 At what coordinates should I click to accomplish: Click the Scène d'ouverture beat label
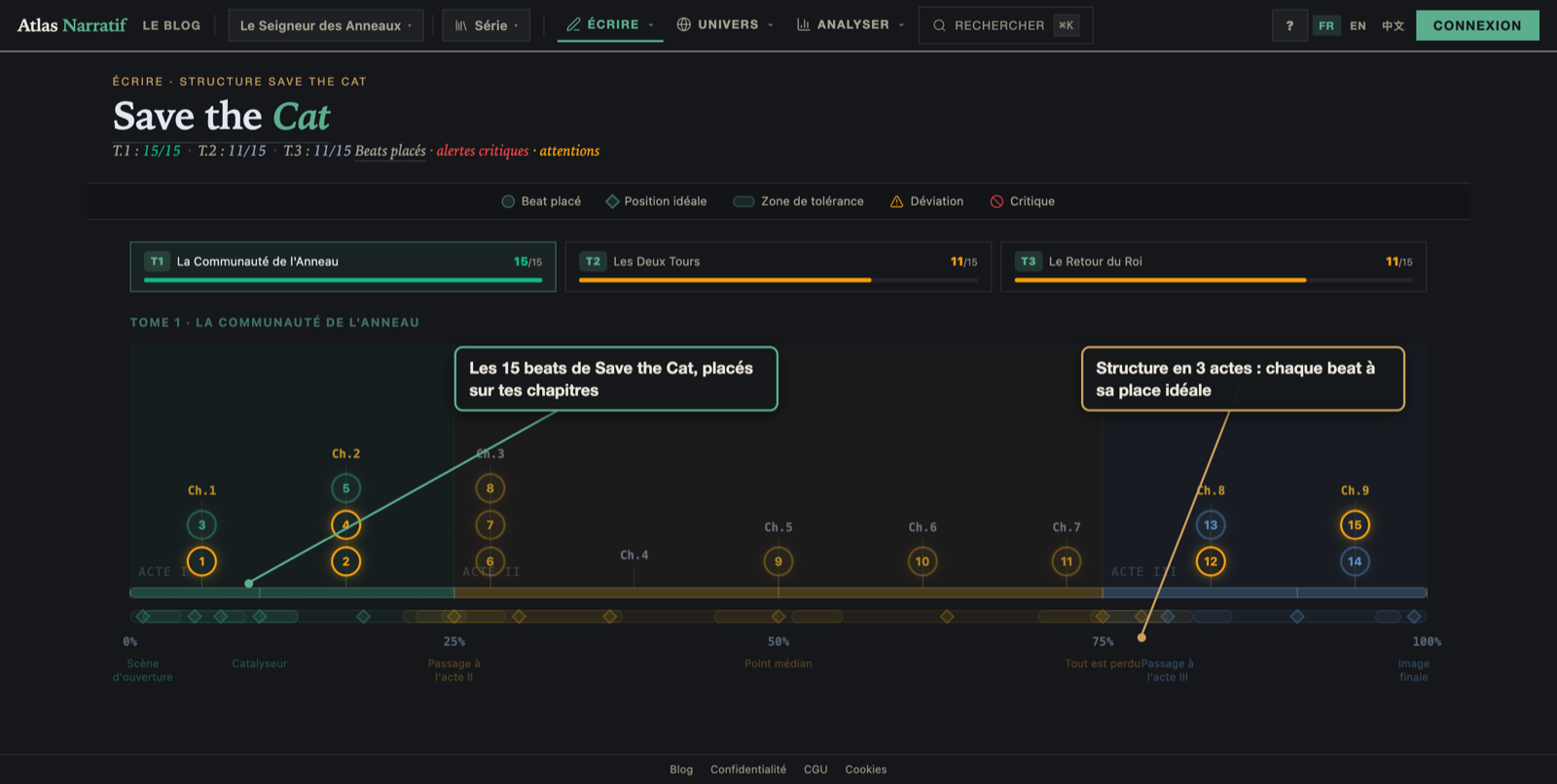tap(143, 670)
